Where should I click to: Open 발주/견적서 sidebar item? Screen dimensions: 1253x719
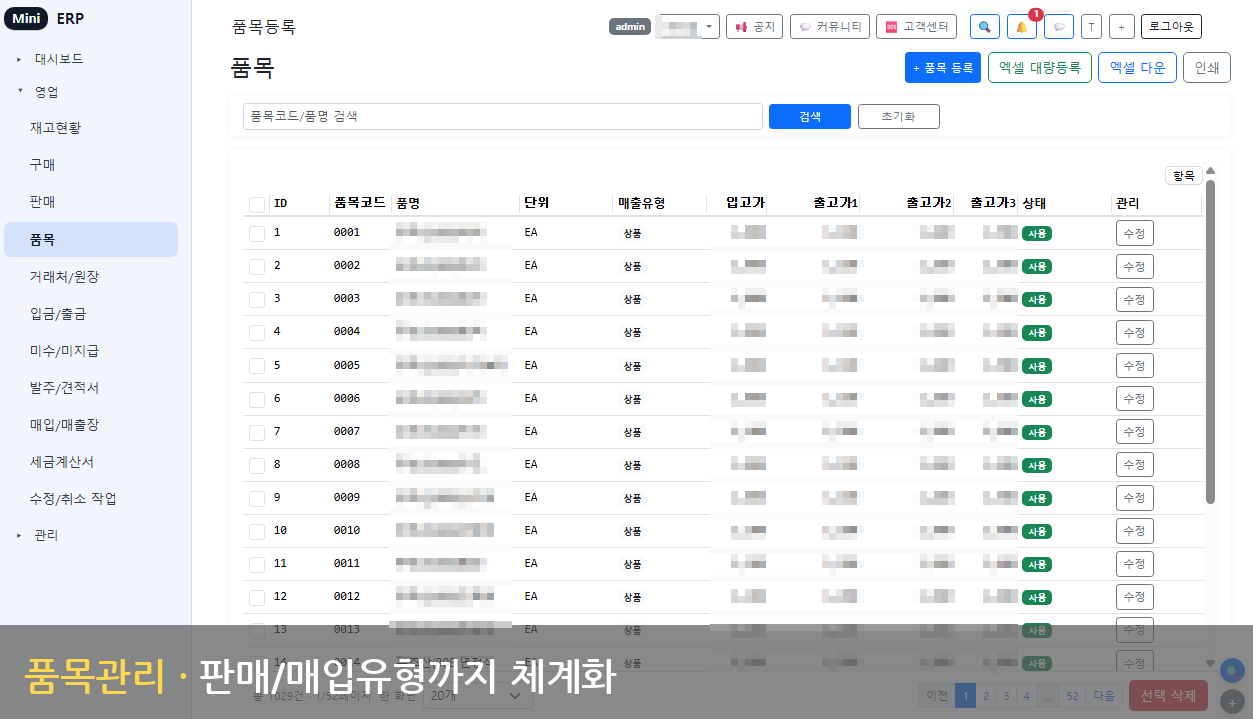(x=64, y=388)
